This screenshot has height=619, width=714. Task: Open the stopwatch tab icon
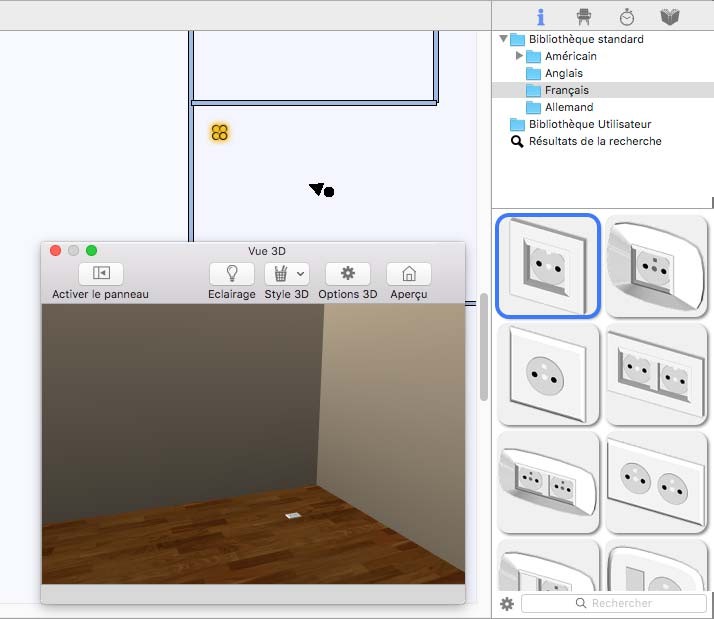627,17
